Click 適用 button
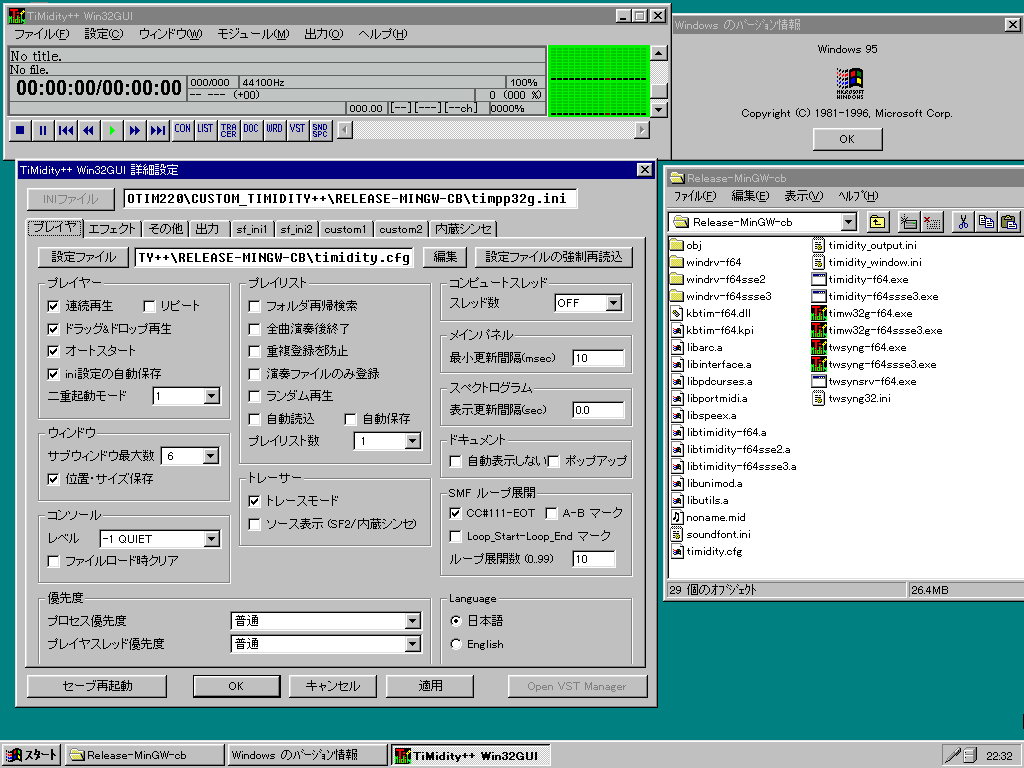Image resolution: width=1024 pixels, height=768 pixels. [430, 686]
